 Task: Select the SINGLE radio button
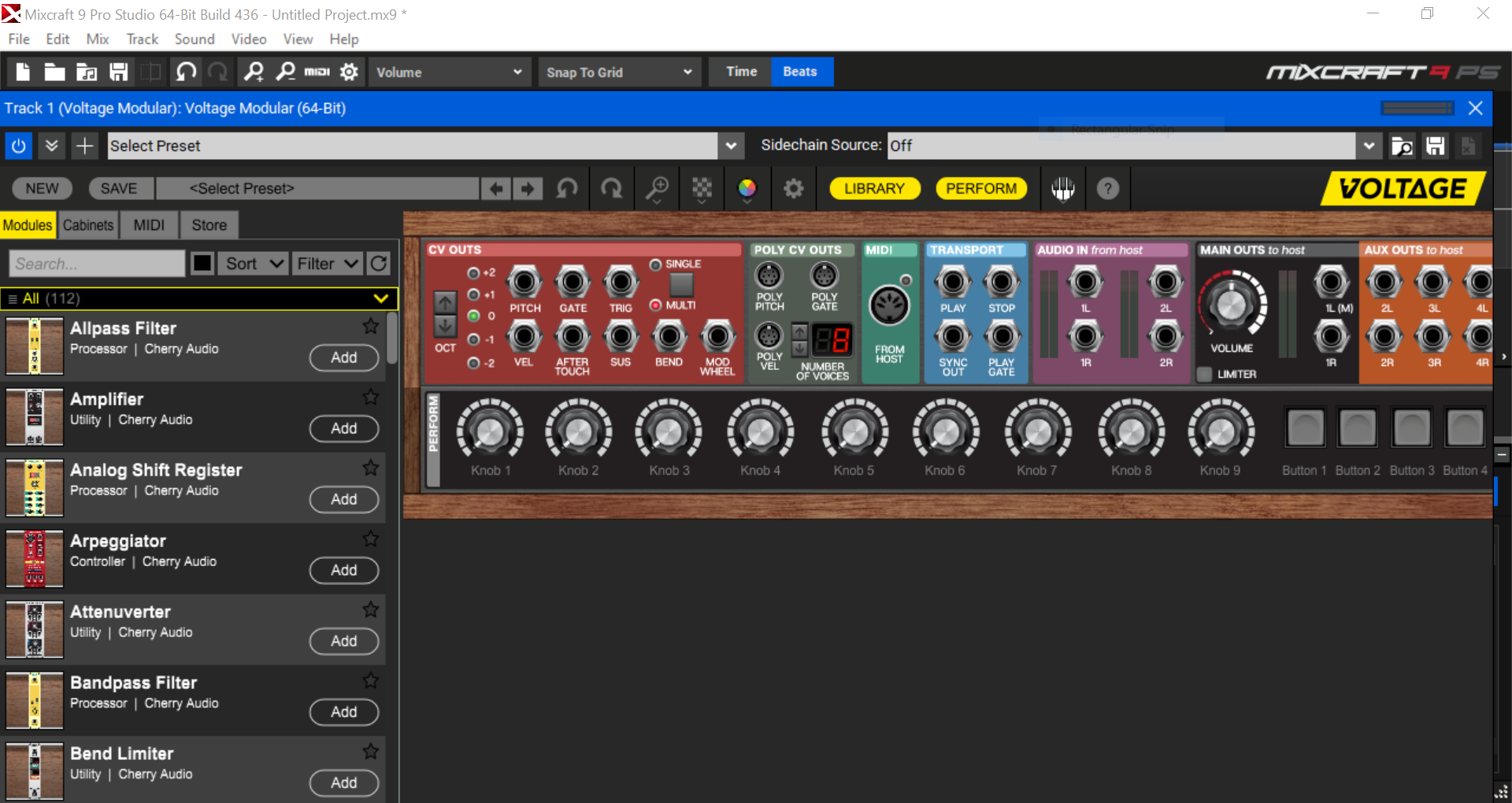coord(655,265)
